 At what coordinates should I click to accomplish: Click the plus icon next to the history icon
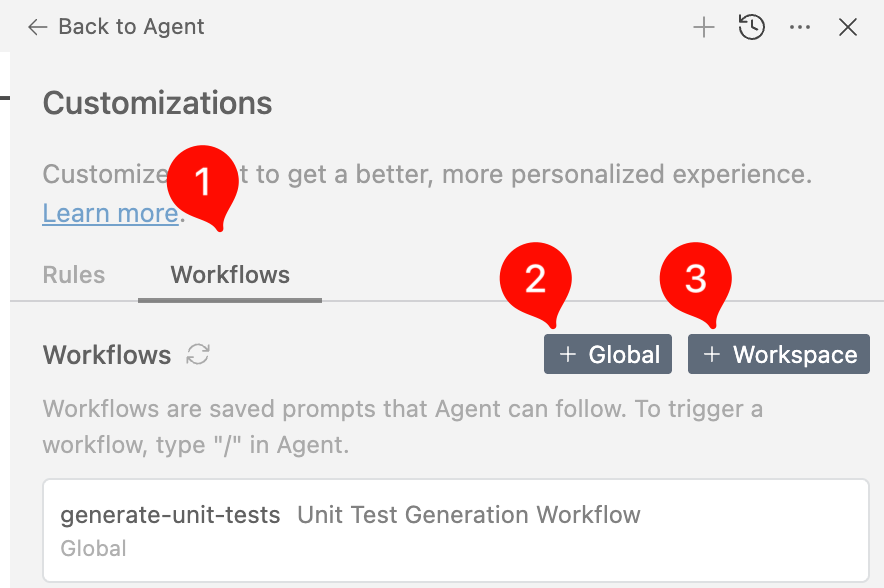703,27
